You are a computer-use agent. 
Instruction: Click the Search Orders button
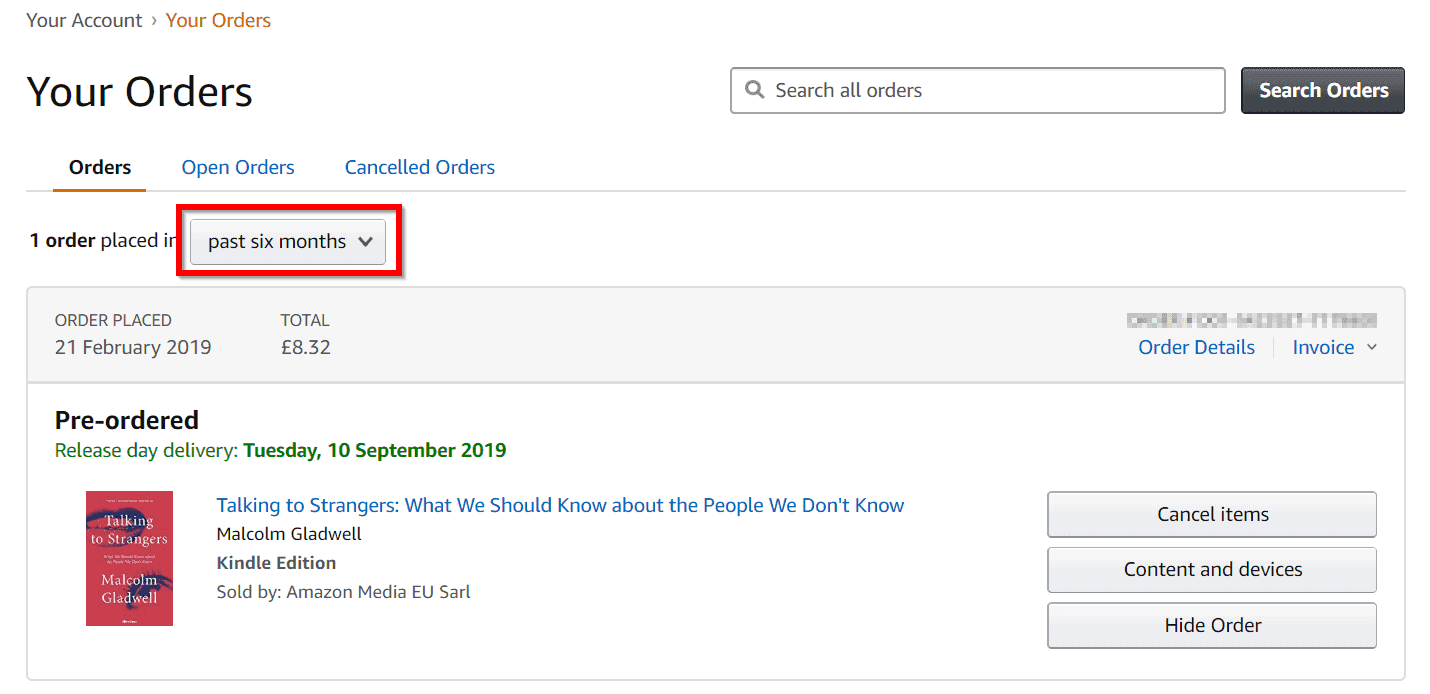click(x=1322, y=90)
